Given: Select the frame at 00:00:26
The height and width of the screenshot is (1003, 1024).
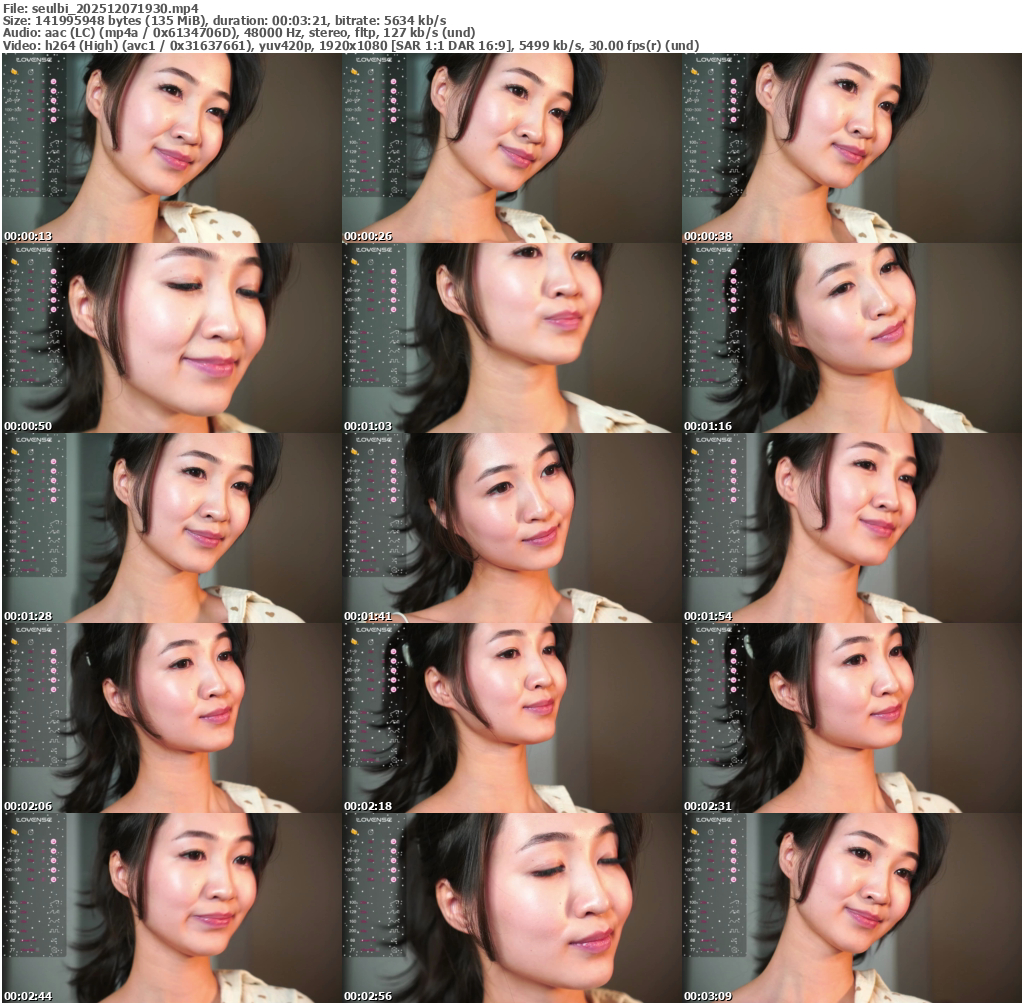Looking at the screenshot, I should (511, 148).
